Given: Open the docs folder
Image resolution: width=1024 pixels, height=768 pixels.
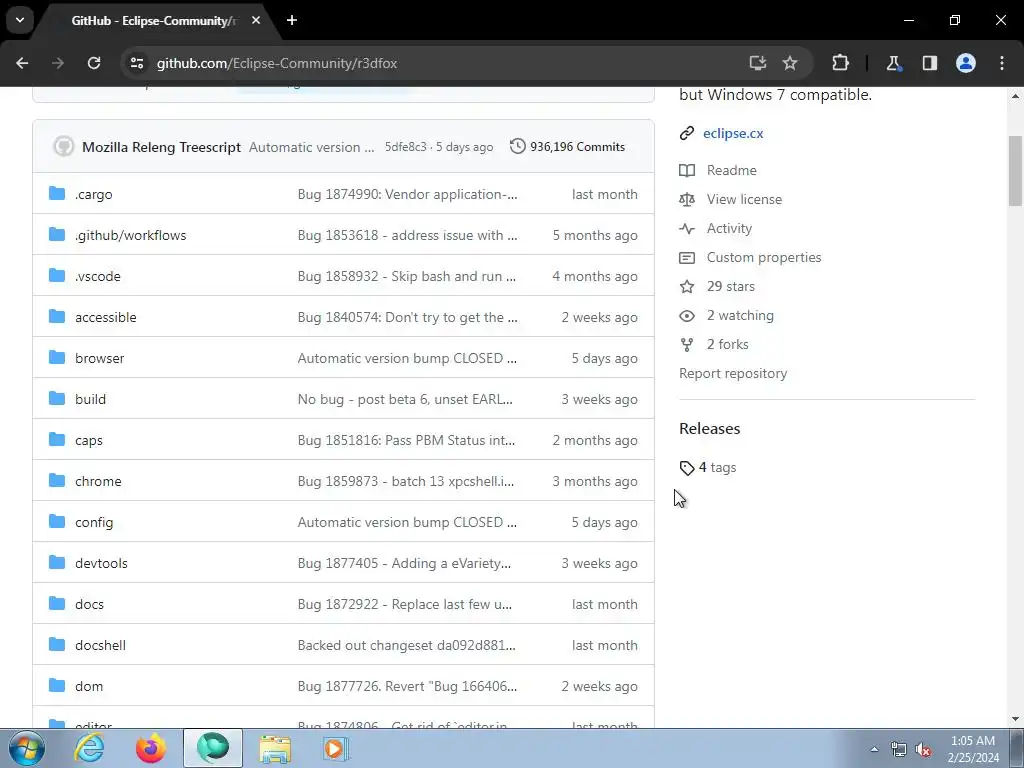Looking at the screenshot, I should pos(89,604).
